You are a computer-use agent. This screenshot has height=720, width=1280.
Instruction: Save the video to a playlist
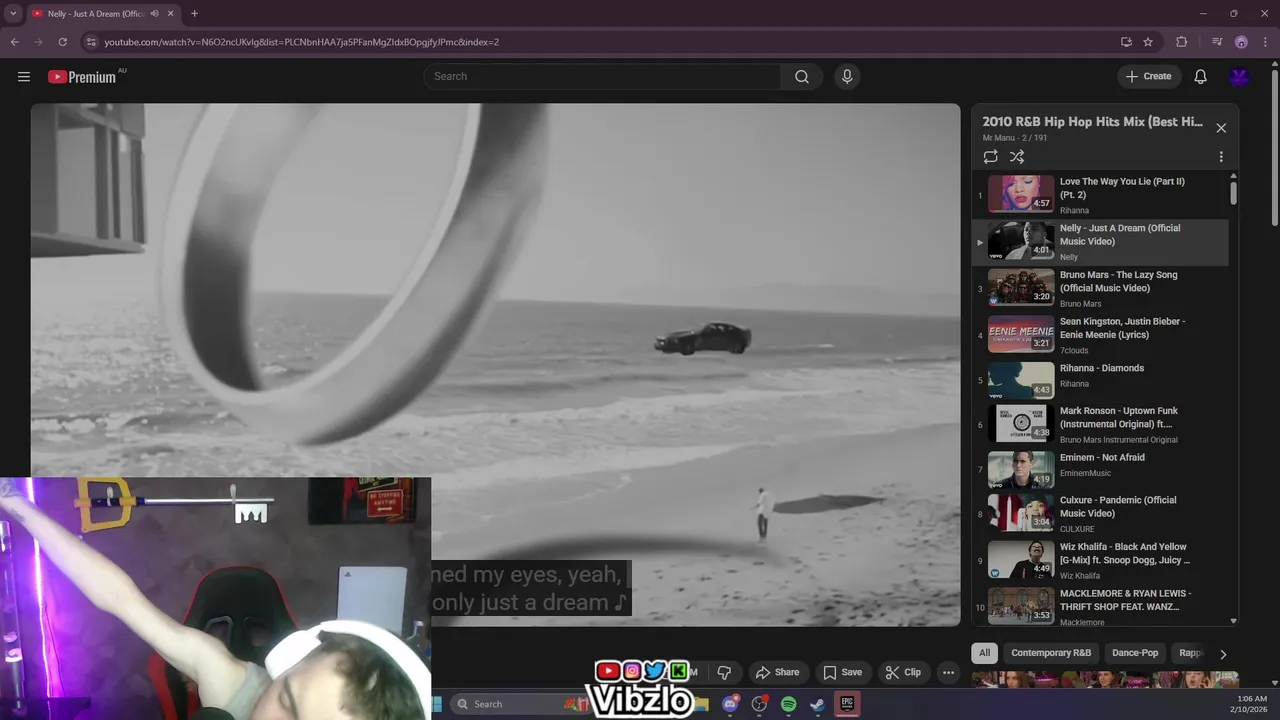(x=842, y=672)
